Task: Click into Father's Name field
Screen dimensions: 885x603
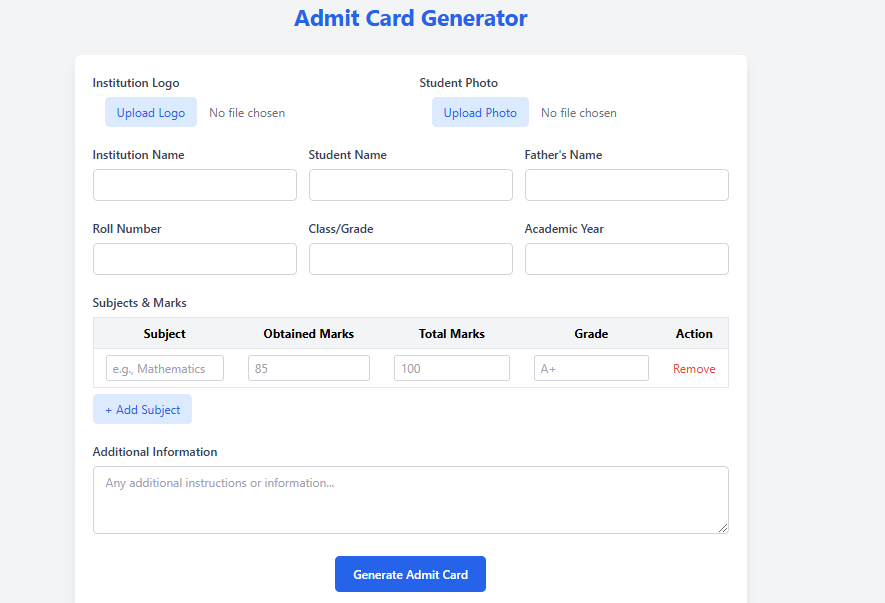Action: click(627, 185)
